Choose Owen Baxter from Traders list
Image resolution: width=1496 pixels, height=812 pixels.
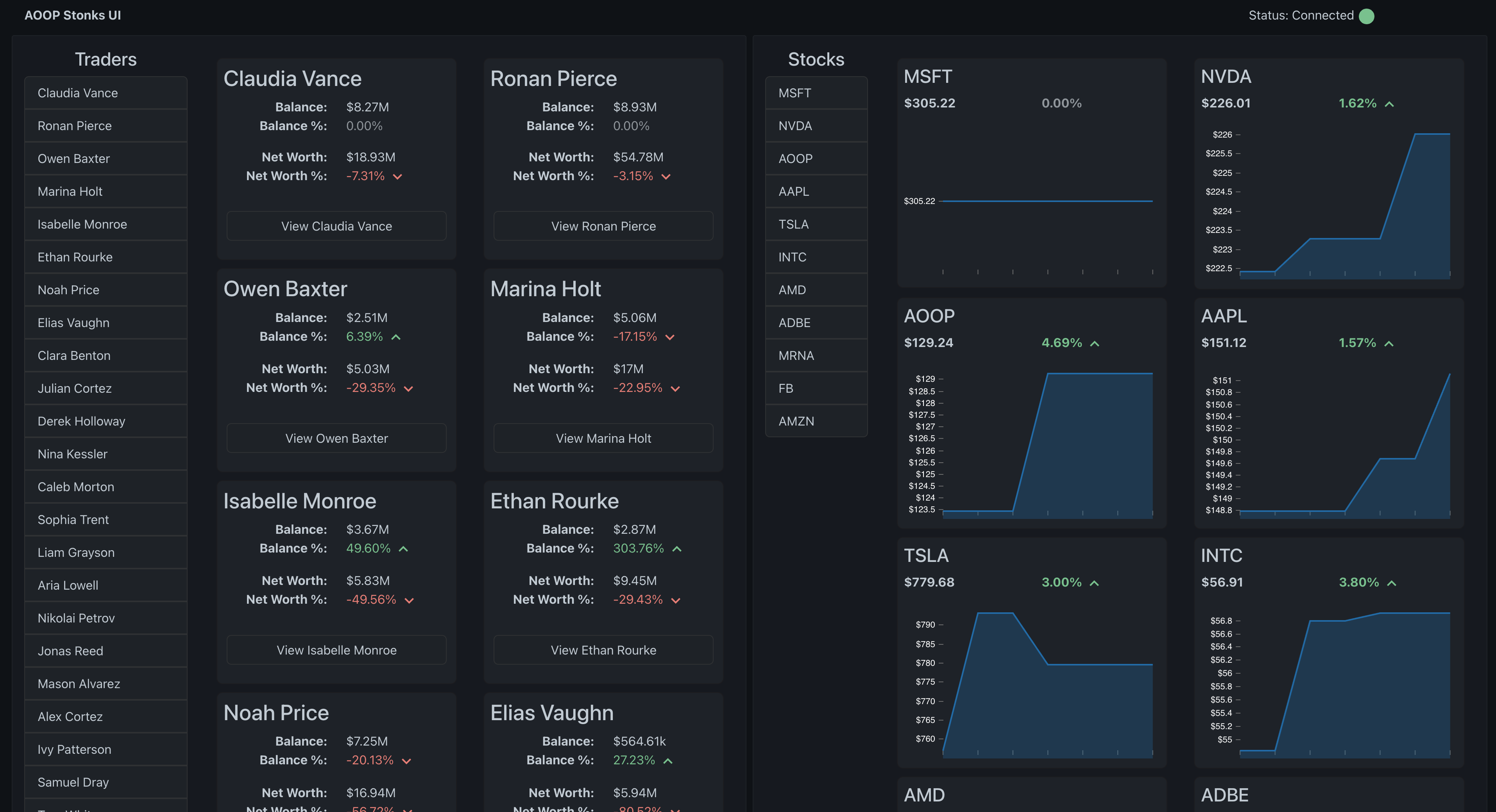click(x=106, y=159)
